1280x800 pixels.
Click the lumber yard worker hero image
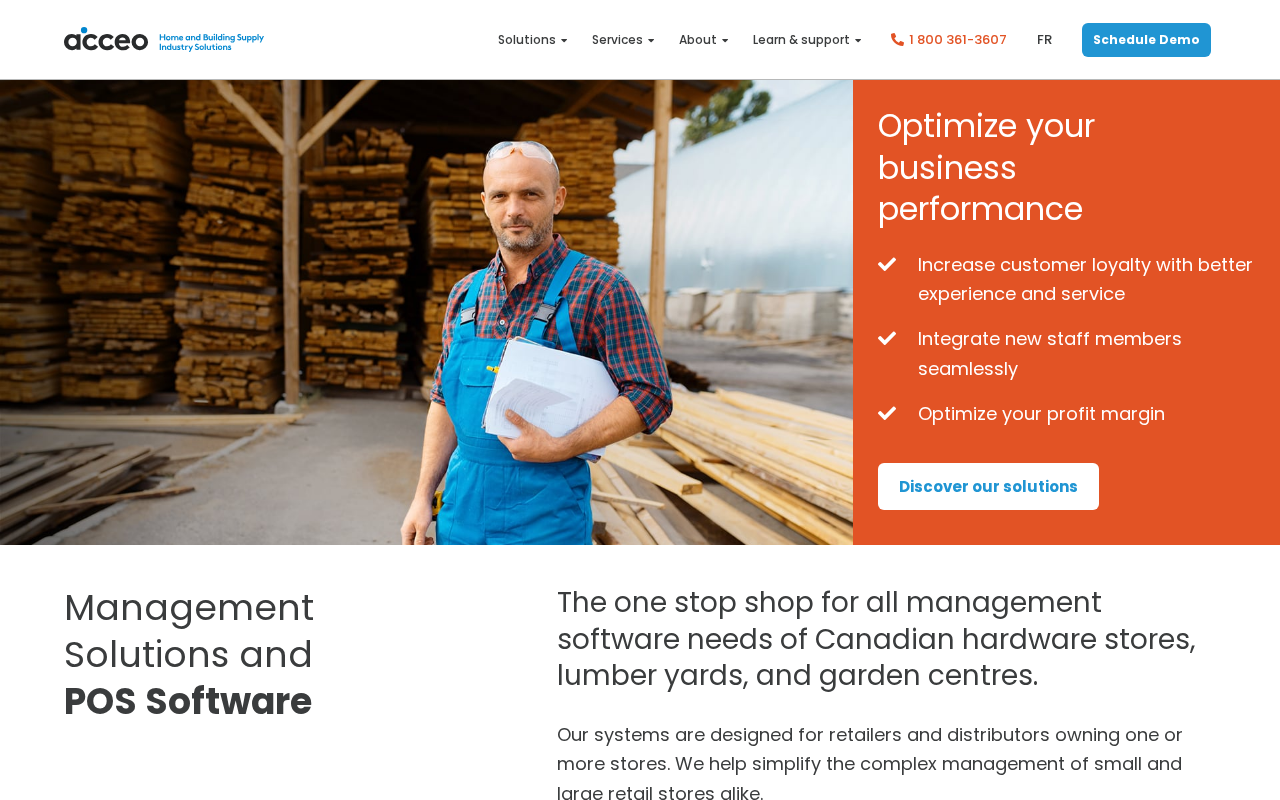426,312
